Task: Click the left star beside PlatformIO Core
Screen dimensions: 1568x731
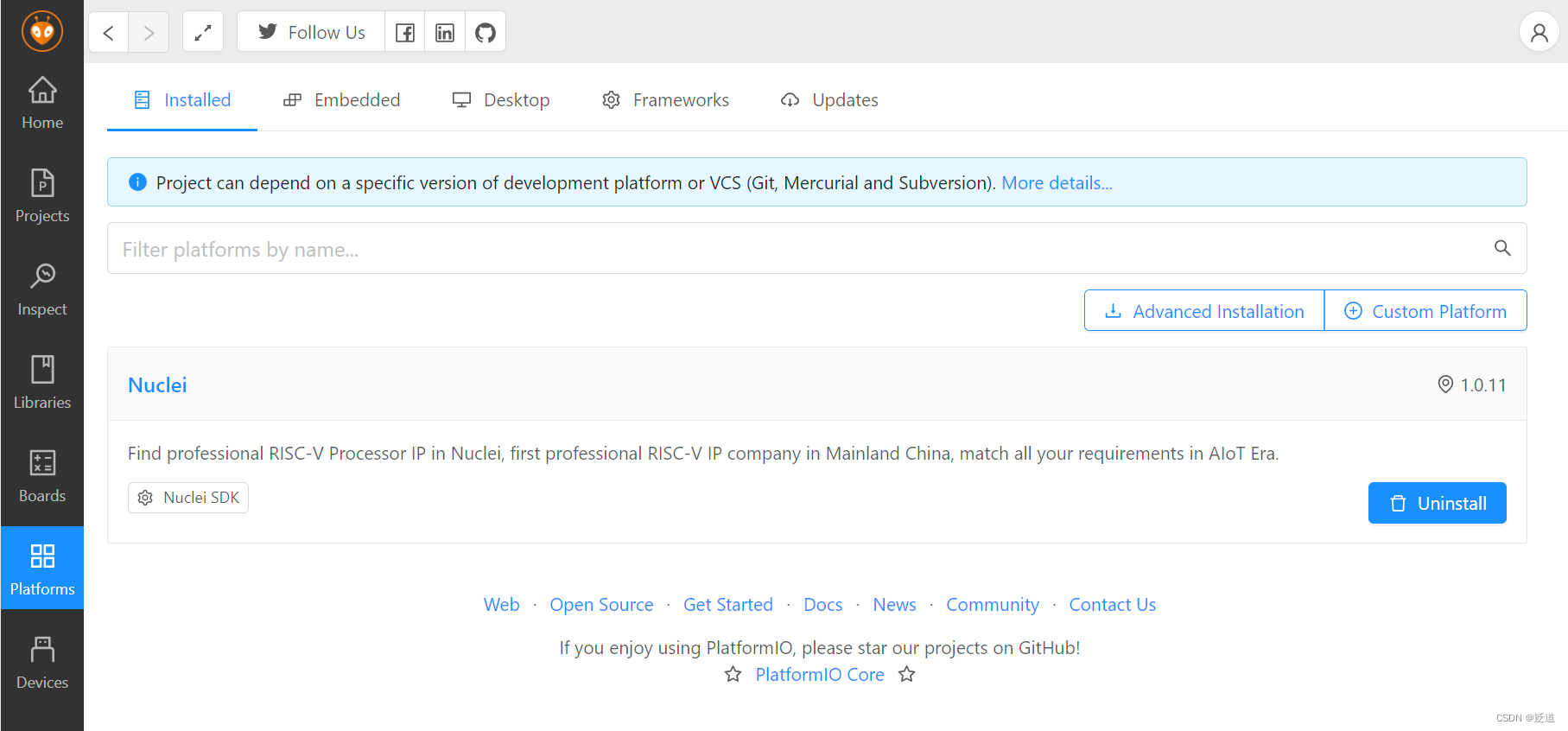Action: [x=733, y=674]
